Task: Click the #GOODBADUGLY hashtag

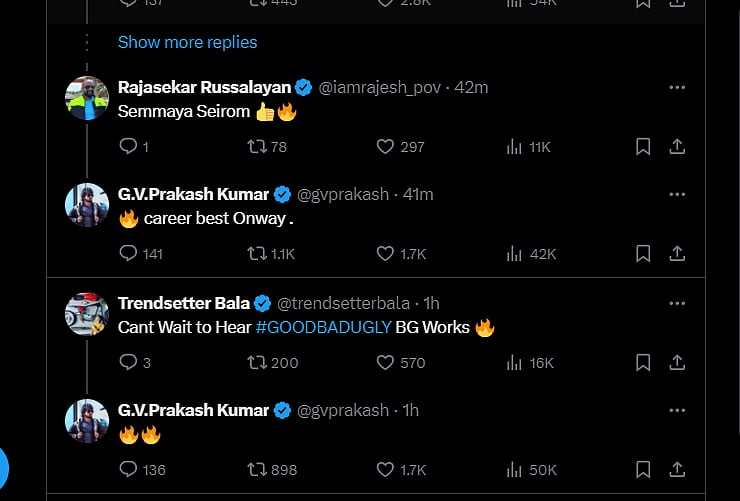Action: click(322, 327)
